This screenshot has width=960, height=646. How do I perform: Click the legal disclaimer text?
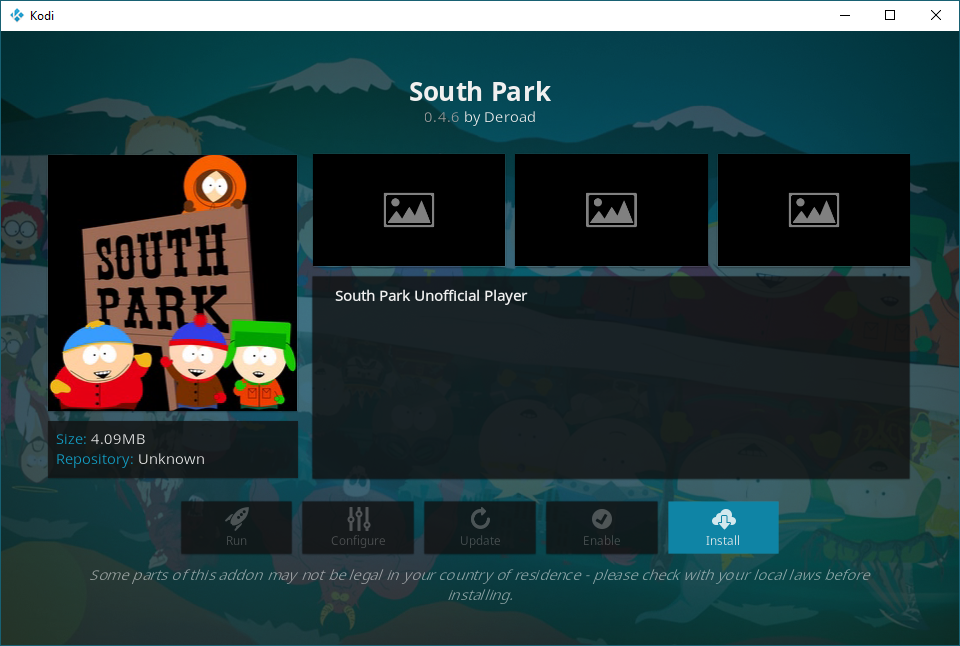click(x=480, y=585)
